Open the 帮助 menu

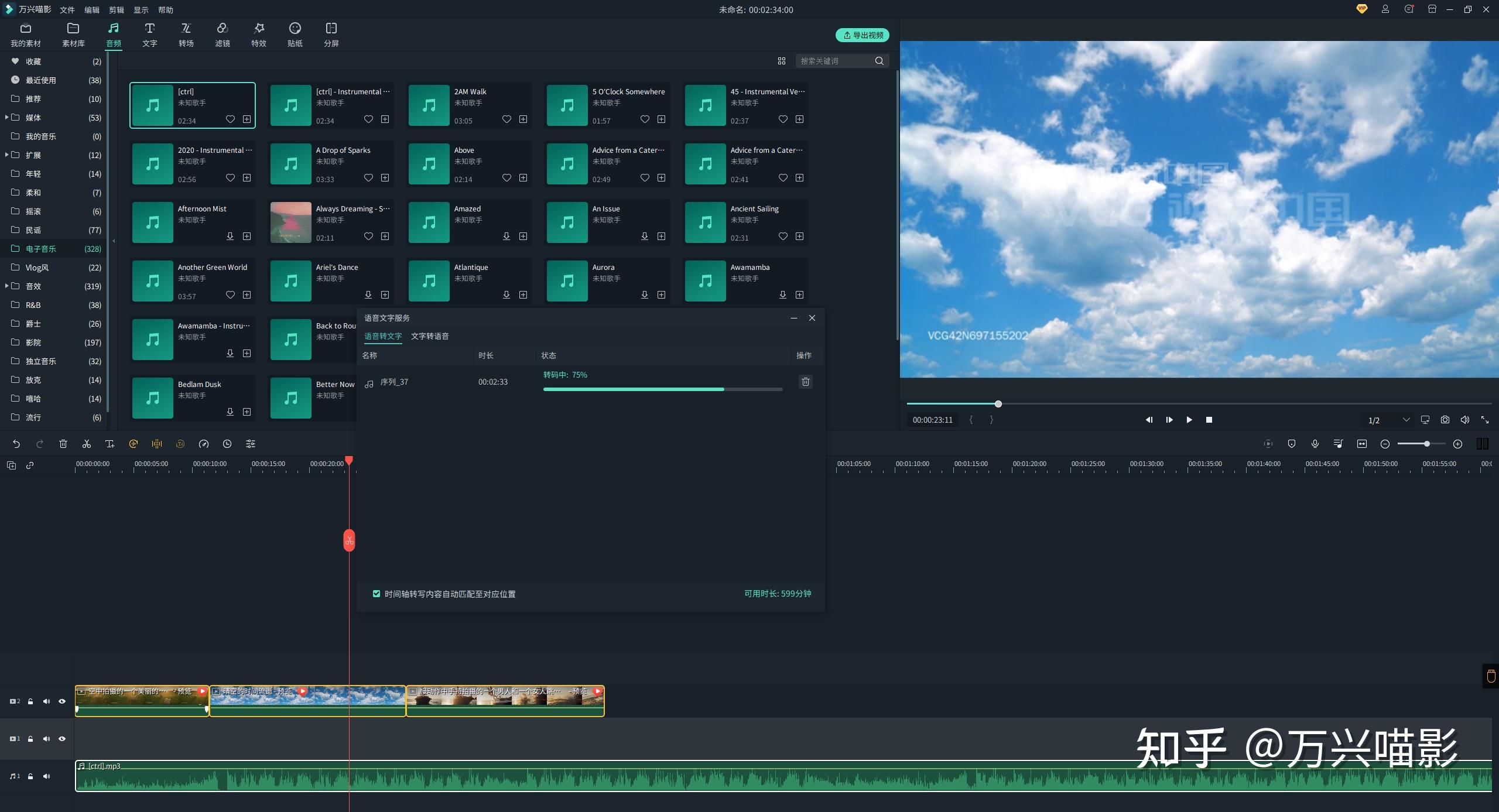166,10
